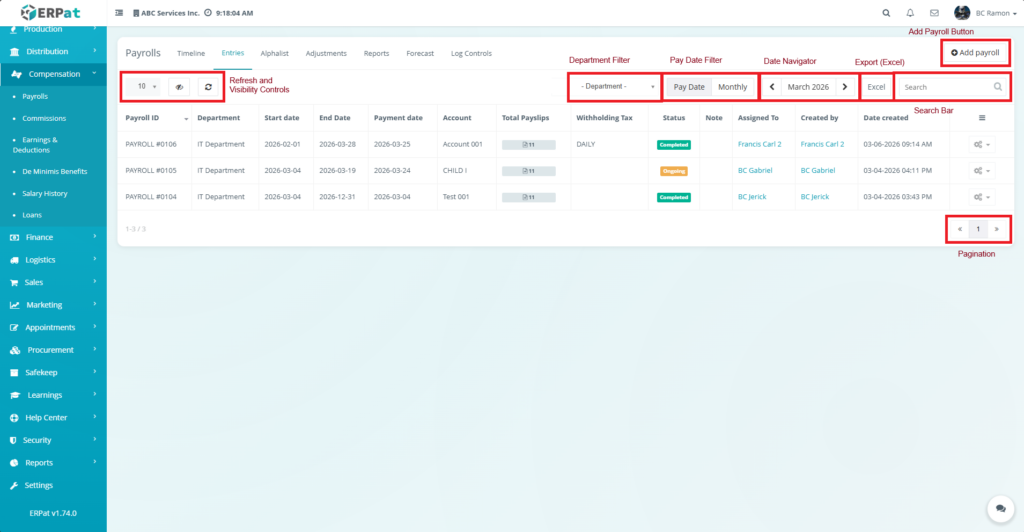Open rows-per-page dropdown showing 10

pos(146,87)
